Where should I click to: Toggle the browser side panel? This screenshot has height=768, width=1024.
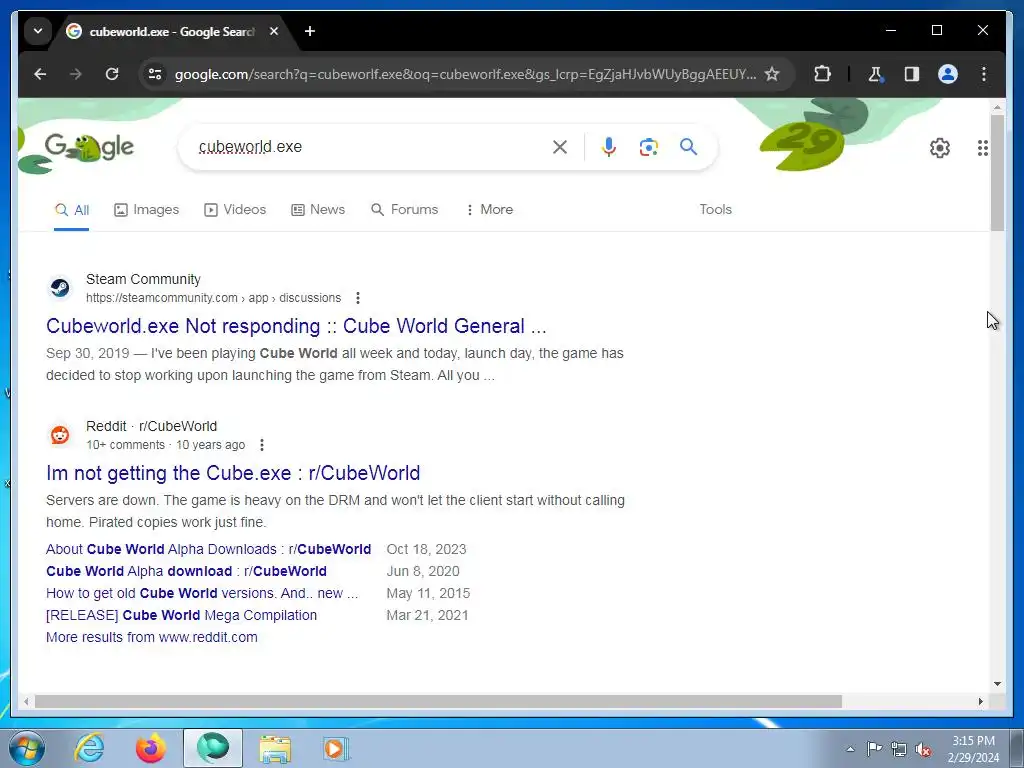(912, 74)
